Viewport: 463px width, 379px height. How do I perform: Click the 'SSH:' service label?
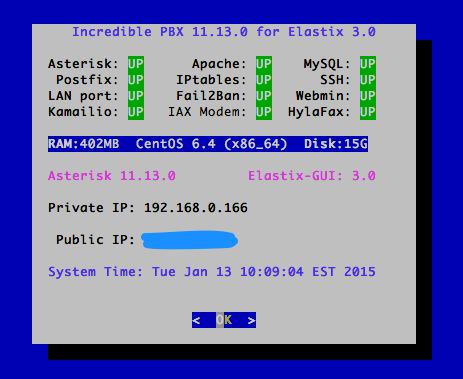click(335, 80)
